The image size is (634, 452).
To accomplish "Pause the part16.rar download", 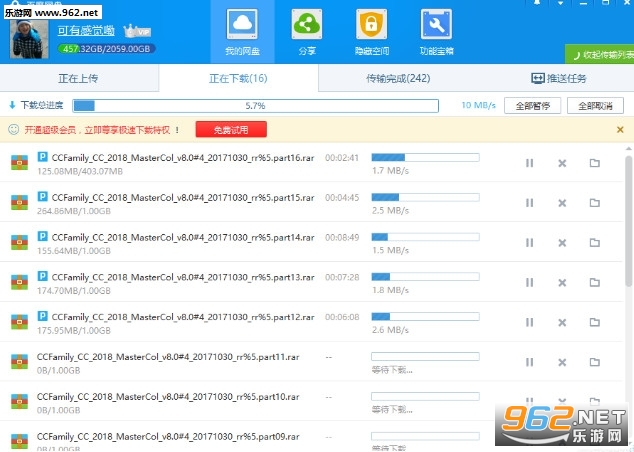I will click(x=530, y=163).
